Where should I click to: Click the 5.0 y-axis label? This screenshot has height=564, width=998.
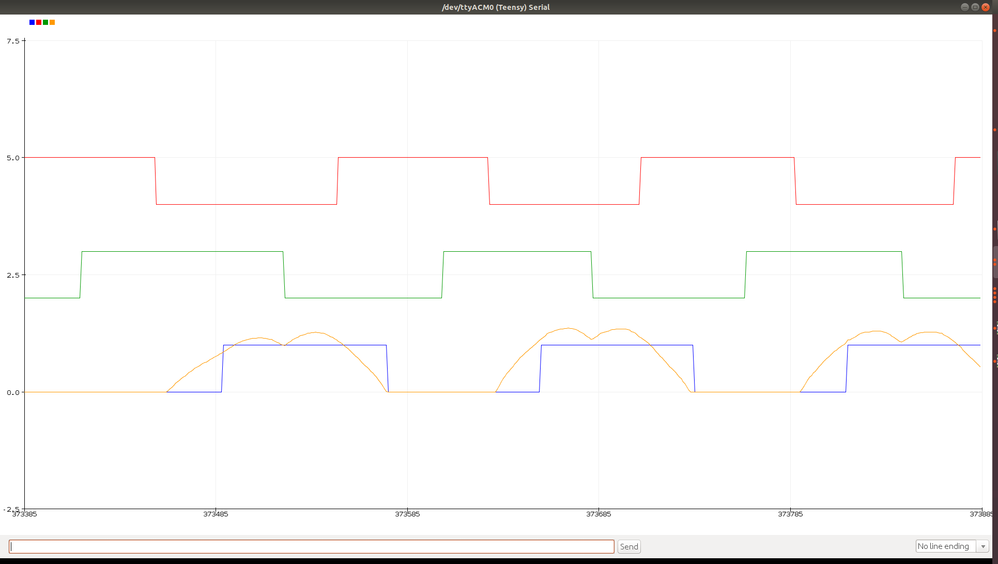(13, 158)
